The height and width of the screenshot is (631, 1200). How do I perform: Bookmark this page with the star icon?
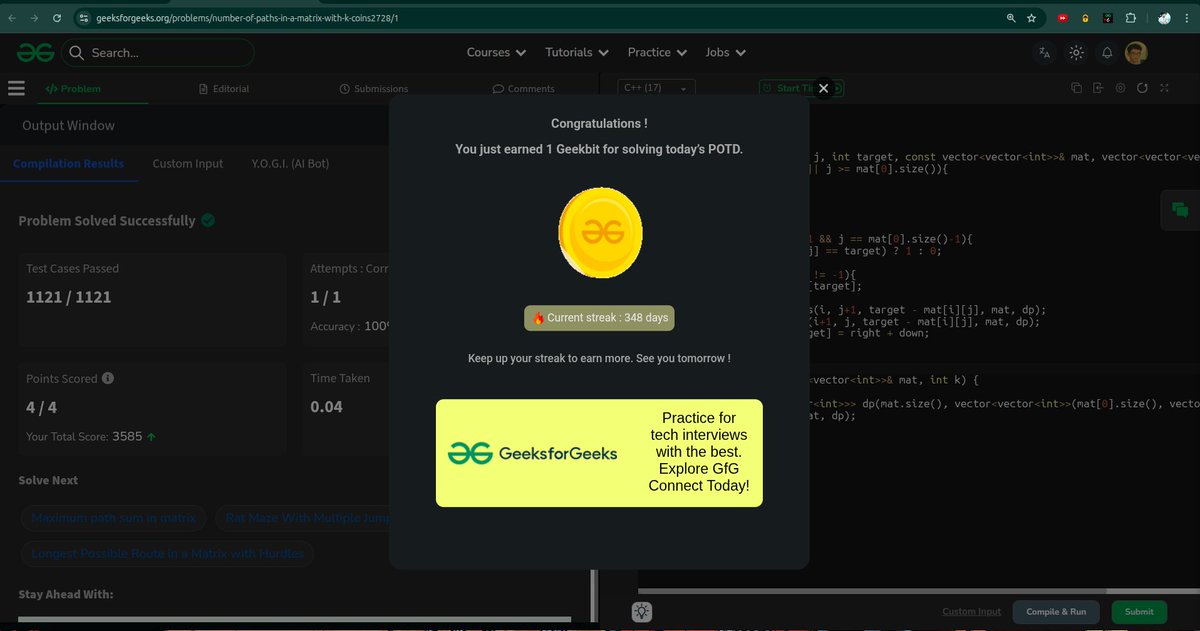point(1031,18)
